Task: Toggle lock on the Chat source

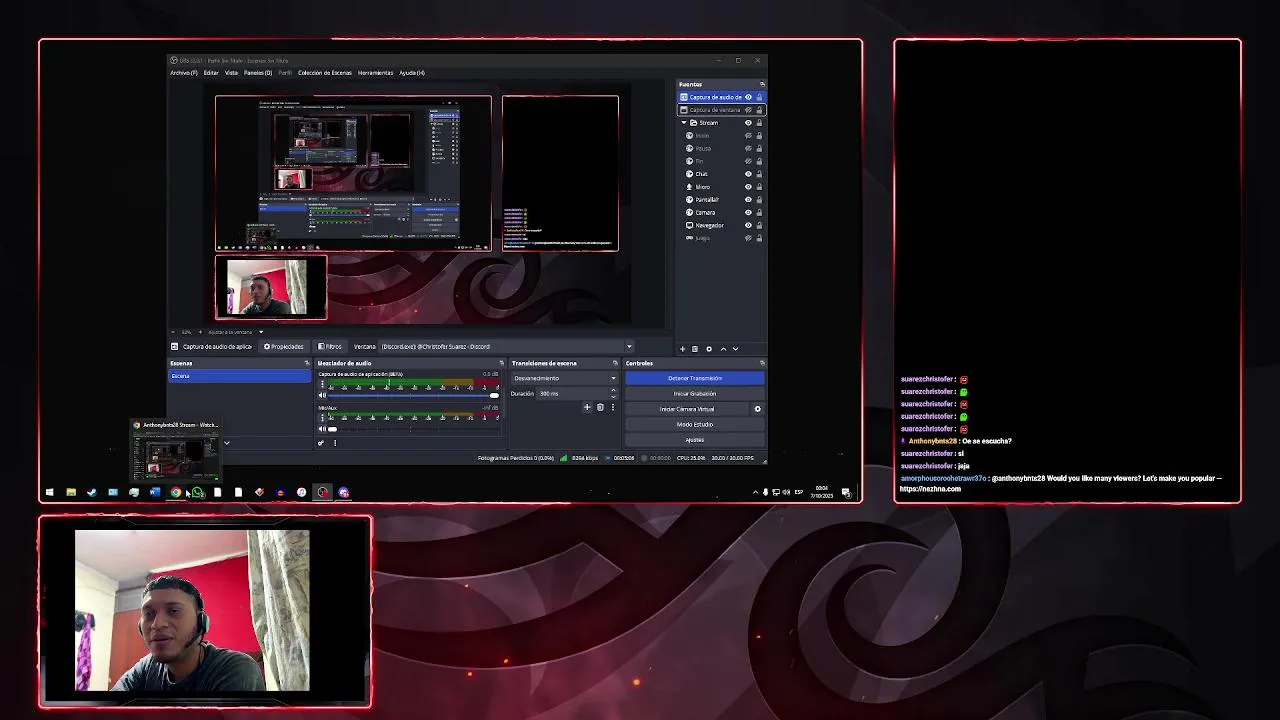Action: click(759, 174)
